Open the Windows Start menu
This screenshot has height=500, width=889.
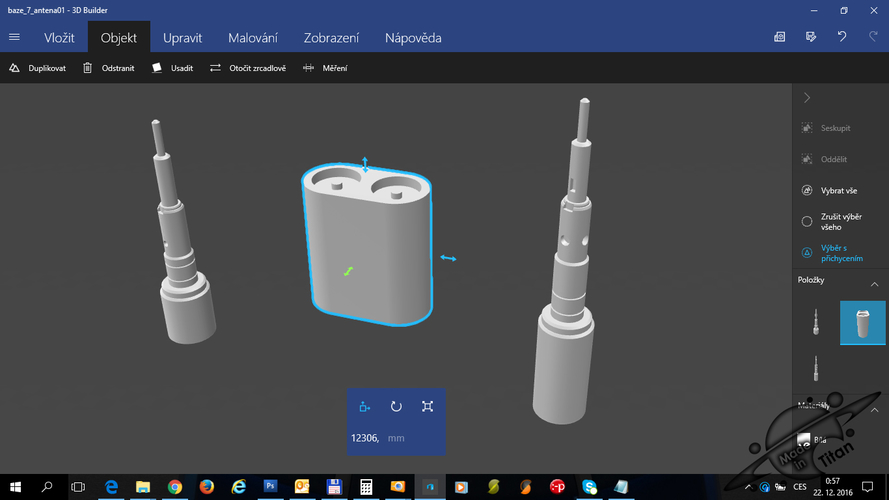click(x=15, y=487)
